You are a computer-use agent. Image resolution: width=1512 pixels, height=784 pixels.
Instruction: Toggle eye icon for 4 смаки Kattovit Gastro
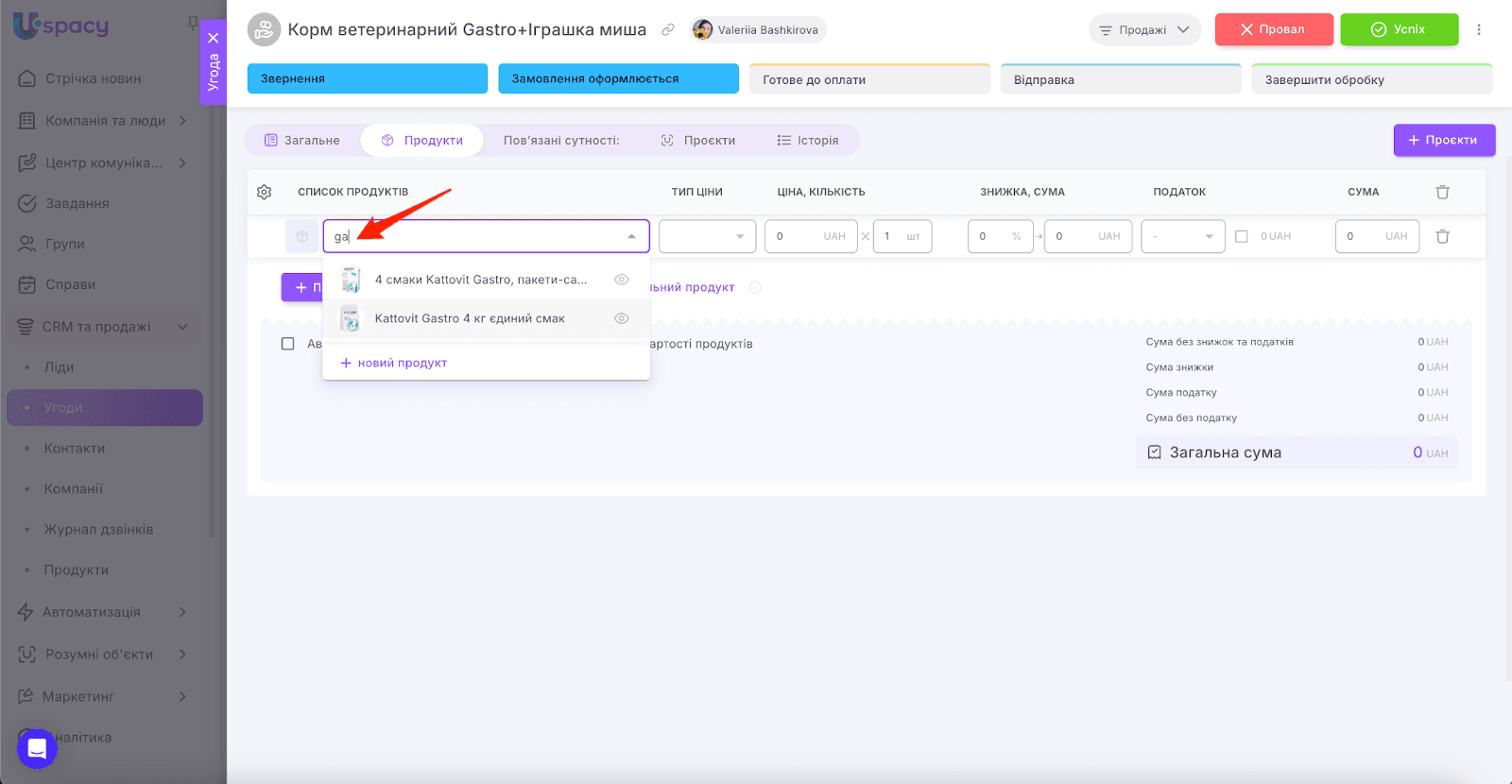pyautogui.click(x=621, y=280)
